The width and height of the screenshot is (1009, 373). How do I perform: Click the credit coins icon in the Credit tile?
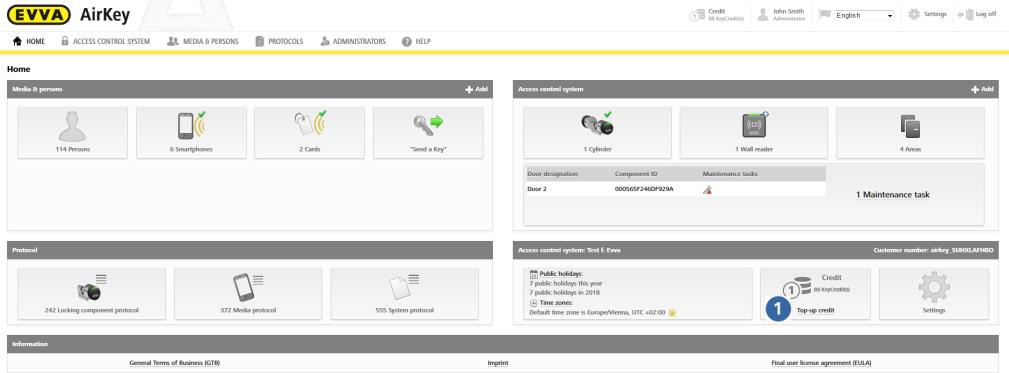point(797,287)
